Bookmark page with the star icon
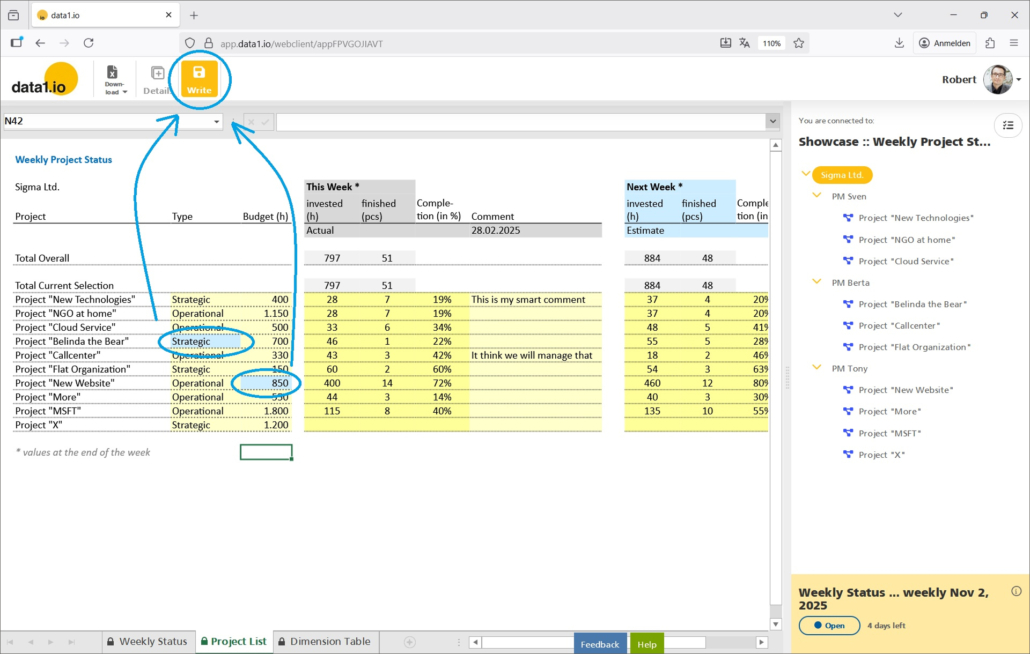The image size is (1030, 654). 798,43
